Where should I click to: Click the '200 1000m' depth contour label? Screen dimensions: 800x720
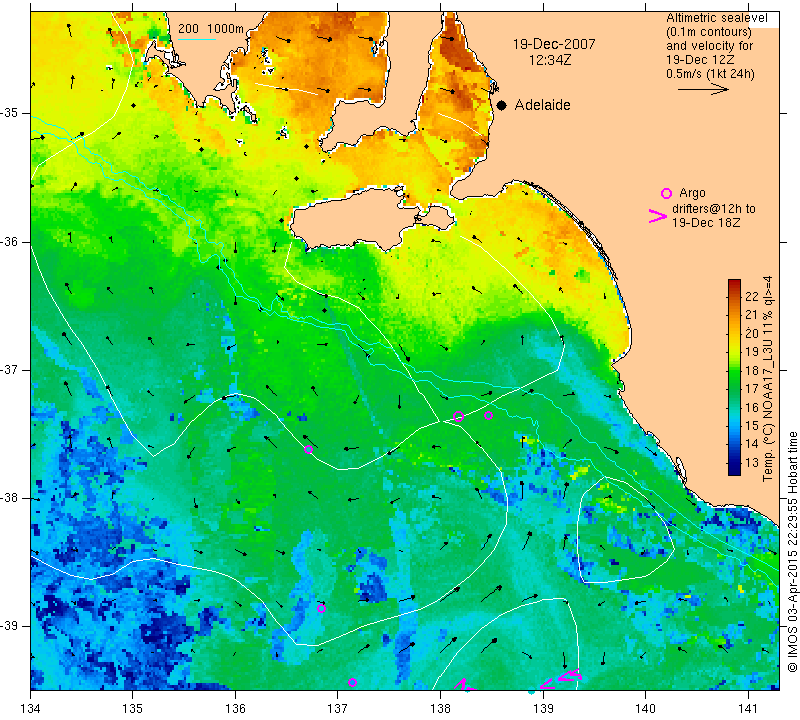[211, 29]
